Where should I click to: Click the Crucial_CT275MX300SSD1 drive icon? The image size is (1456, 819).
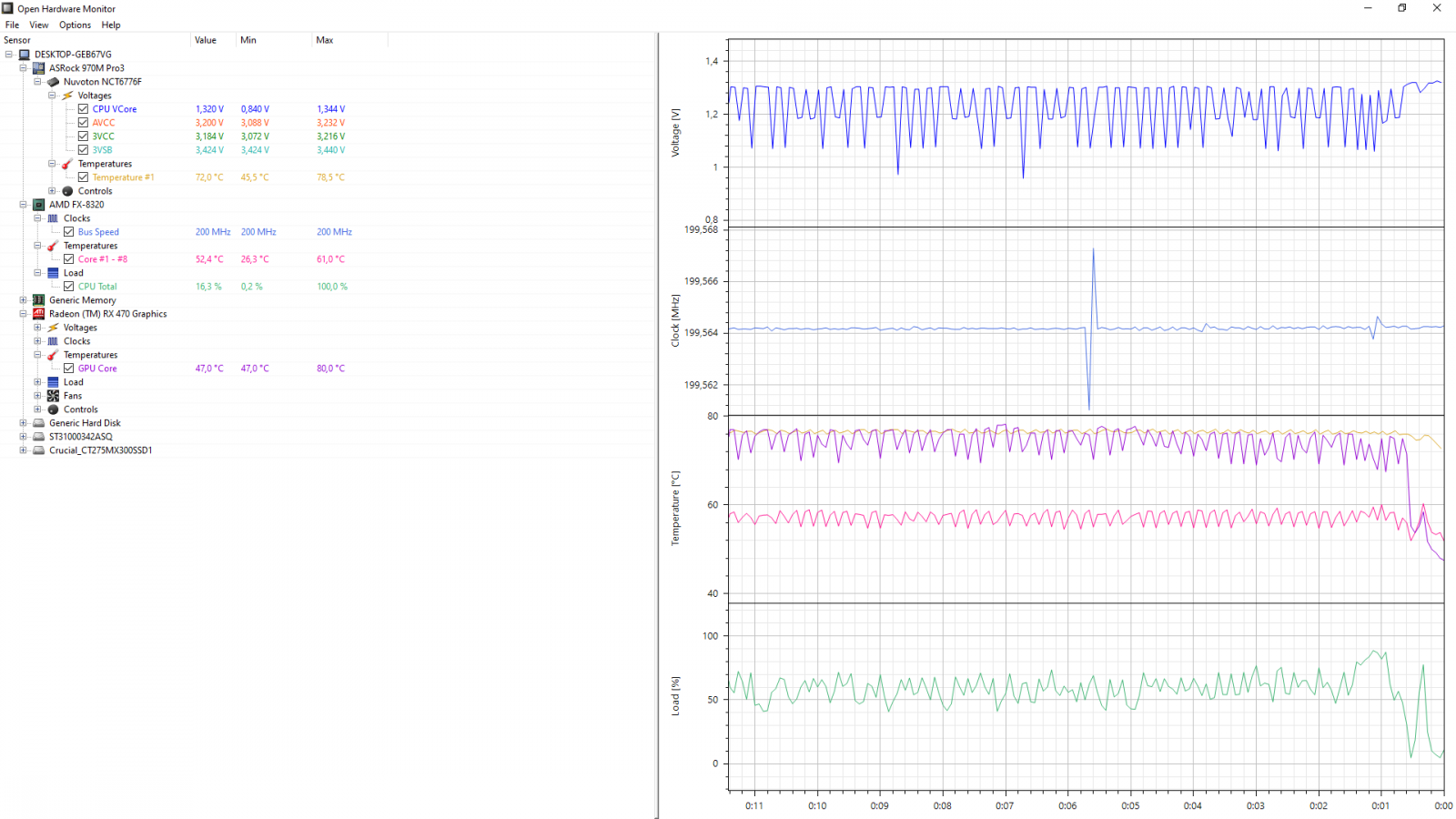[x=39, y=450]
